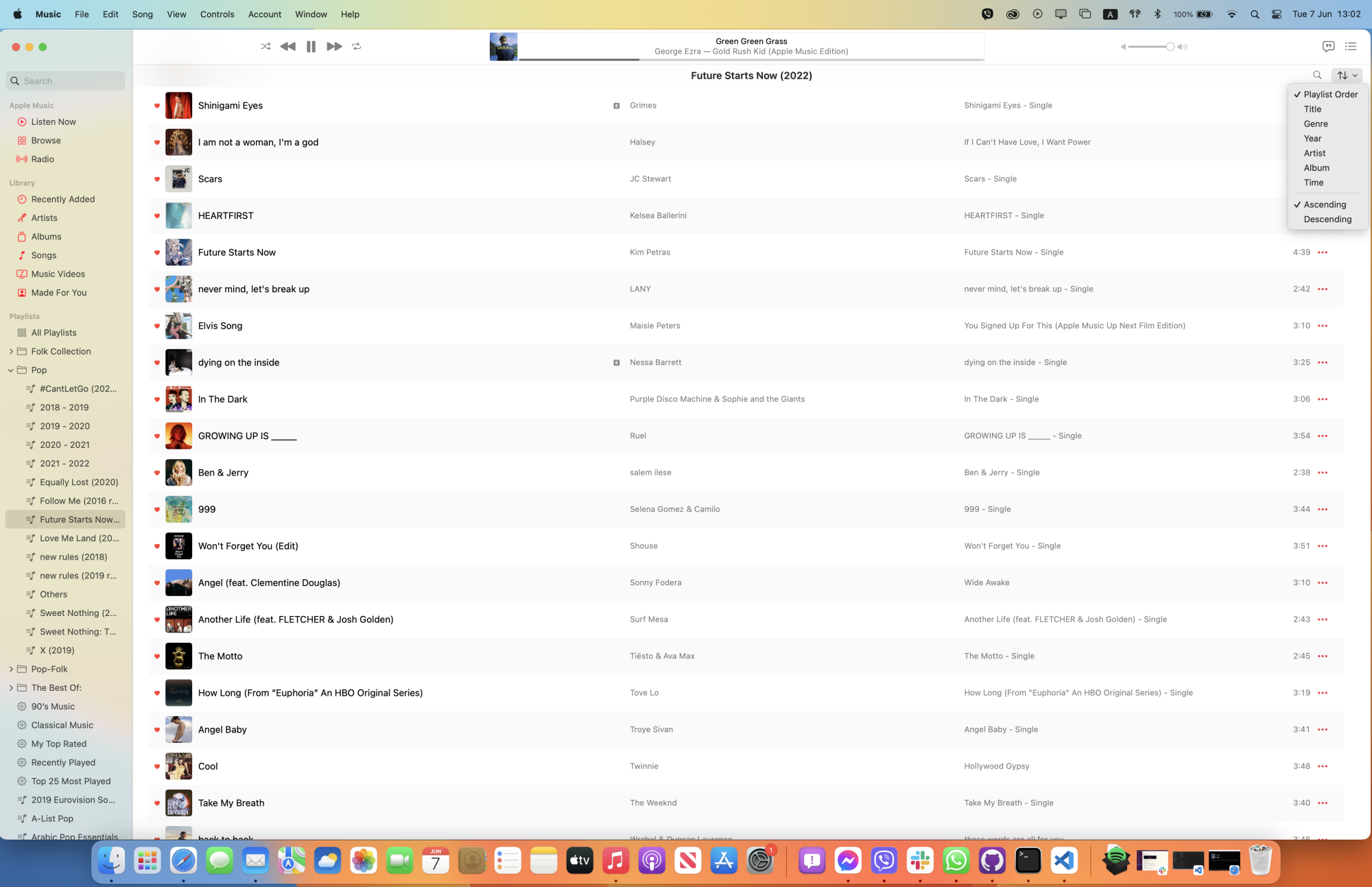Expand the Folk Collection folder
This screenshot has width=1372, height=887.
click(x=11, y=351)
